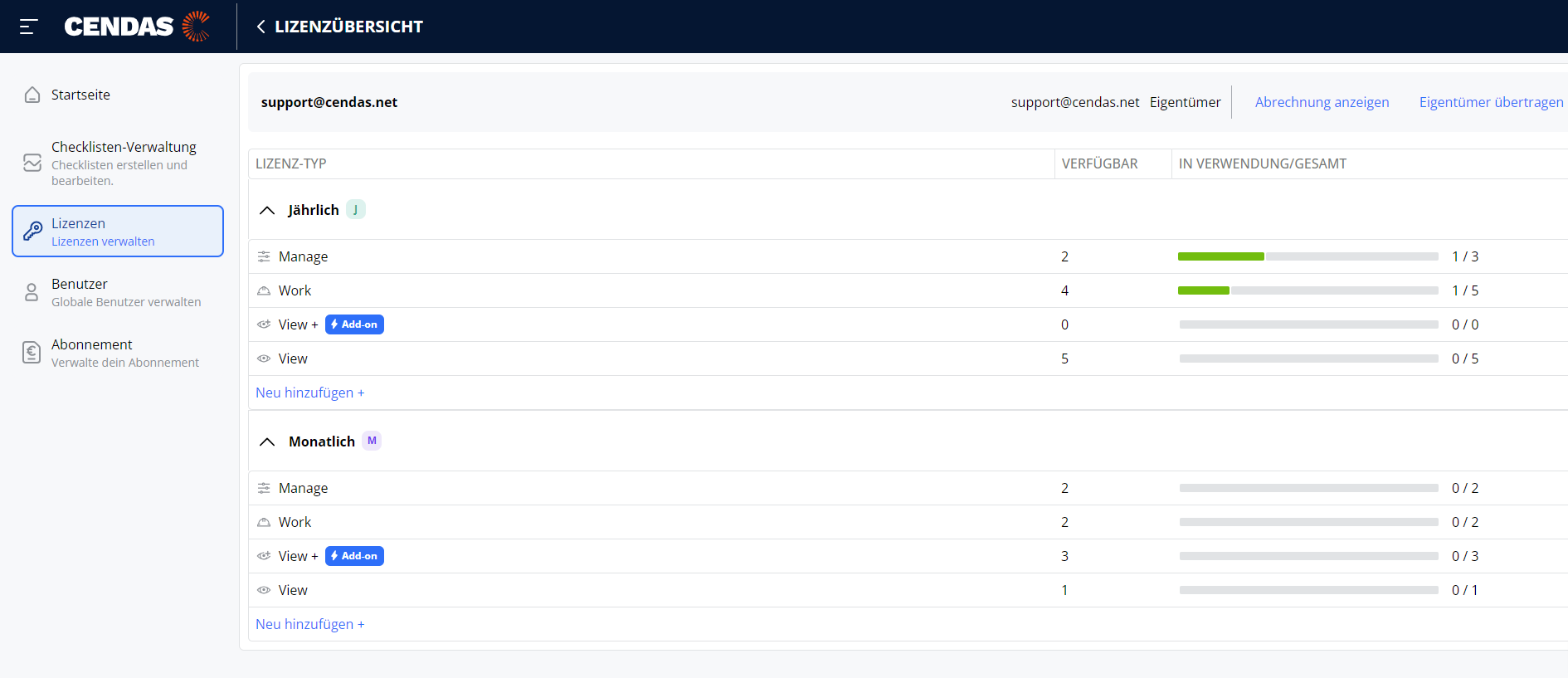Image resolution: width=1568 pixels, height=678 pixels.
Task: Click the Manage sliders icon under Jährlich
Action: coord(264,256)
